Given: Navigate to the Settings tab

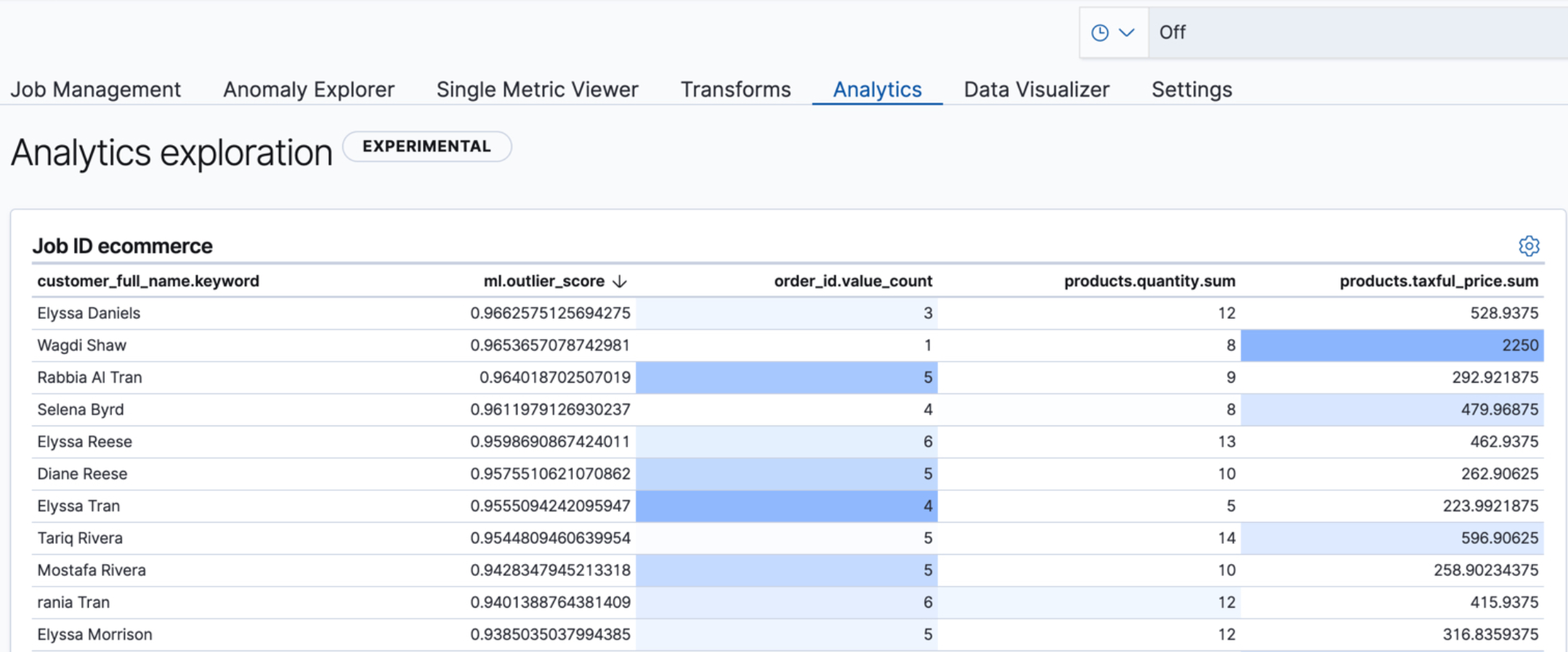Looking at the screenshot, I should coord(1192,89).
